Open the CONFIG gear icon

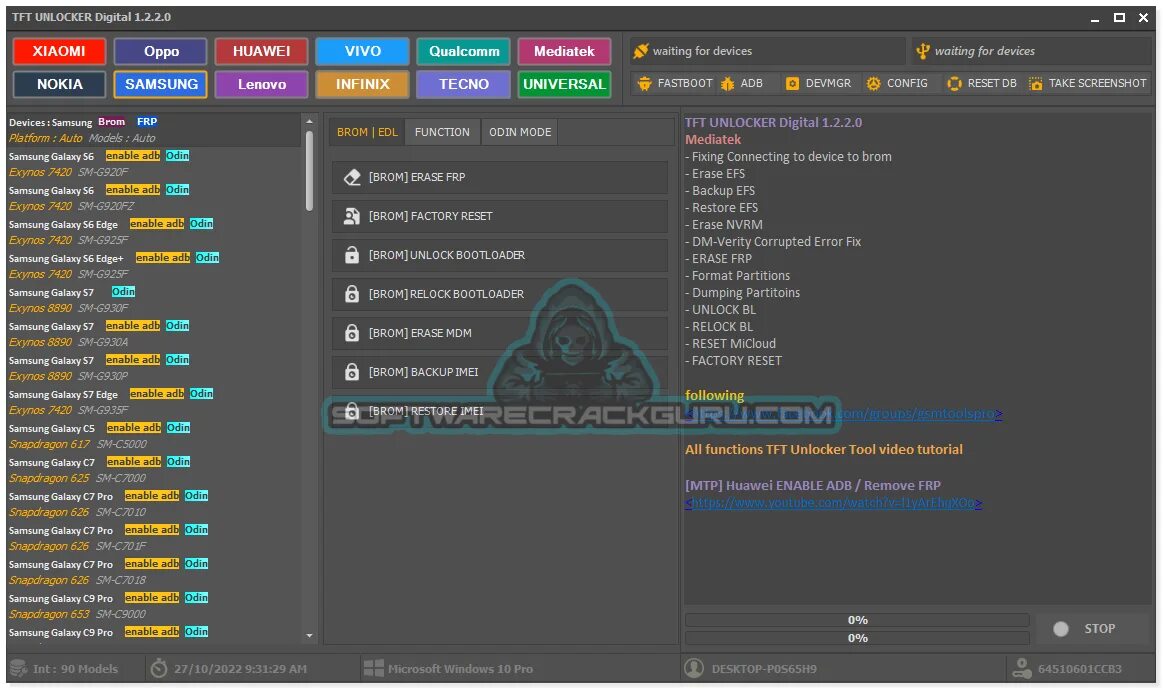pyautogui.click(x=874, y=83)
